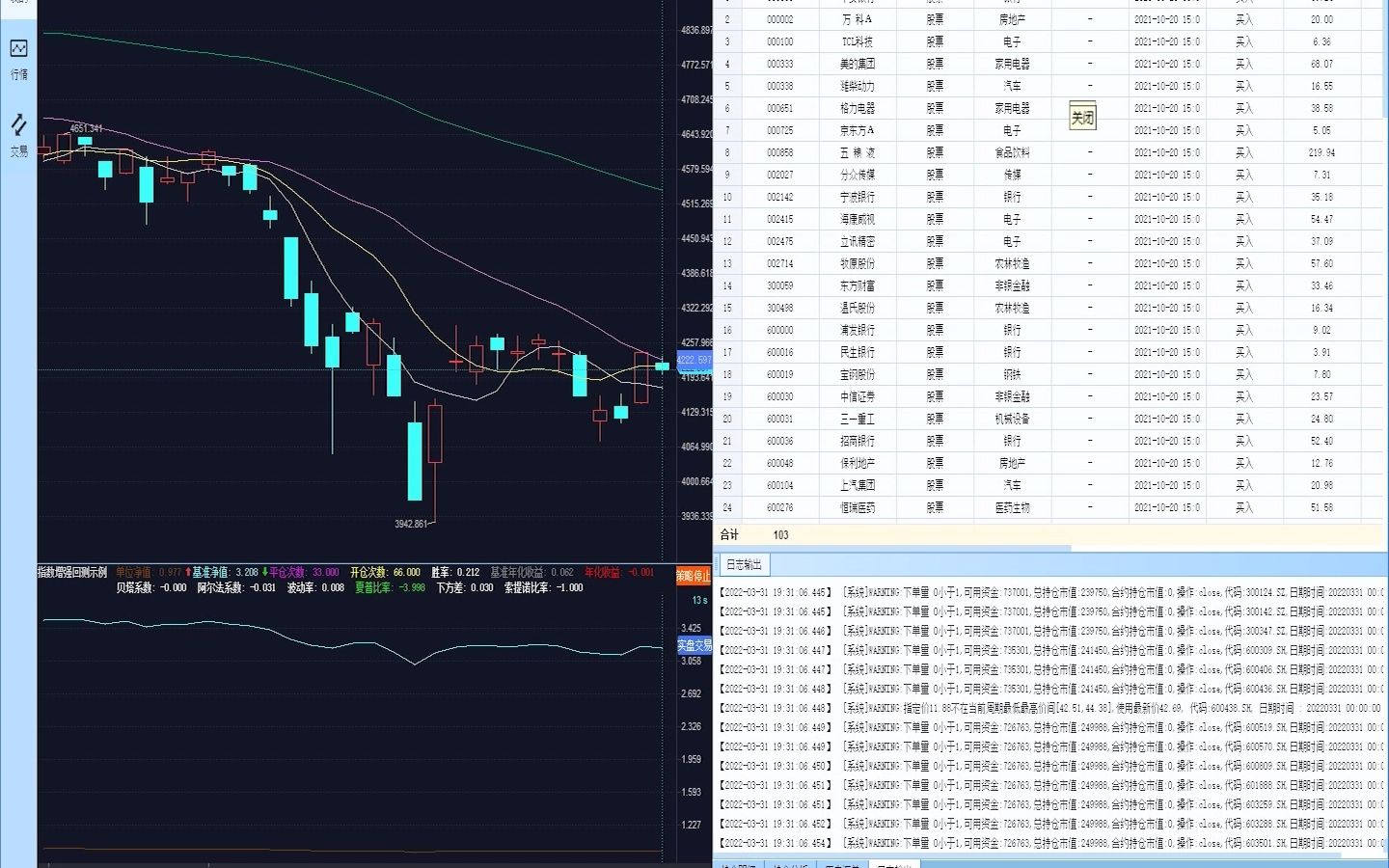This screenshot has height=868, width=1389.
Task: Click the 年化收益 -0.001 metric
Action: click(619, 572)
